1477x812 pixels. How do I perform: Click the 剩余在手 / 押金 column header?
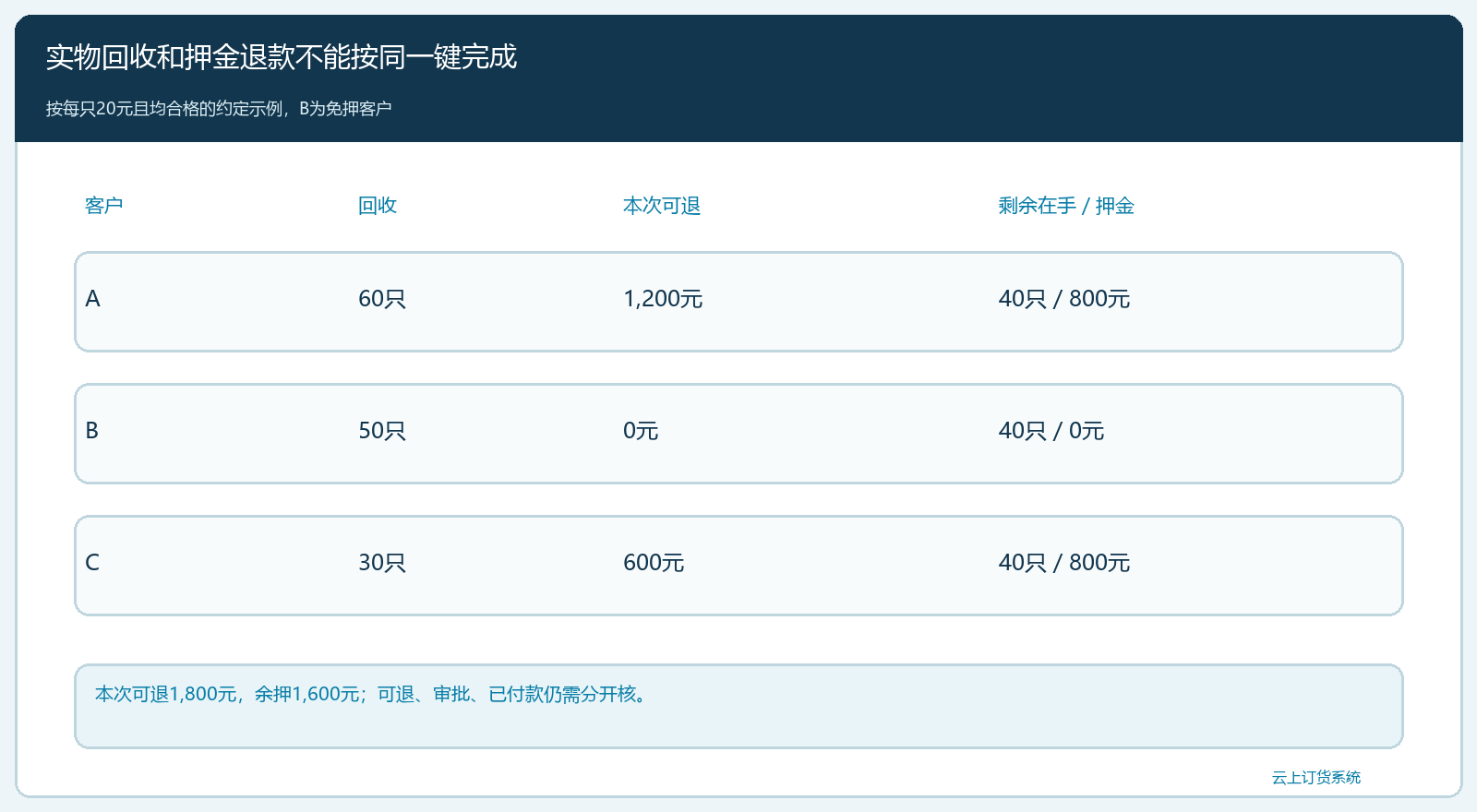click(x=1066, y=206)
